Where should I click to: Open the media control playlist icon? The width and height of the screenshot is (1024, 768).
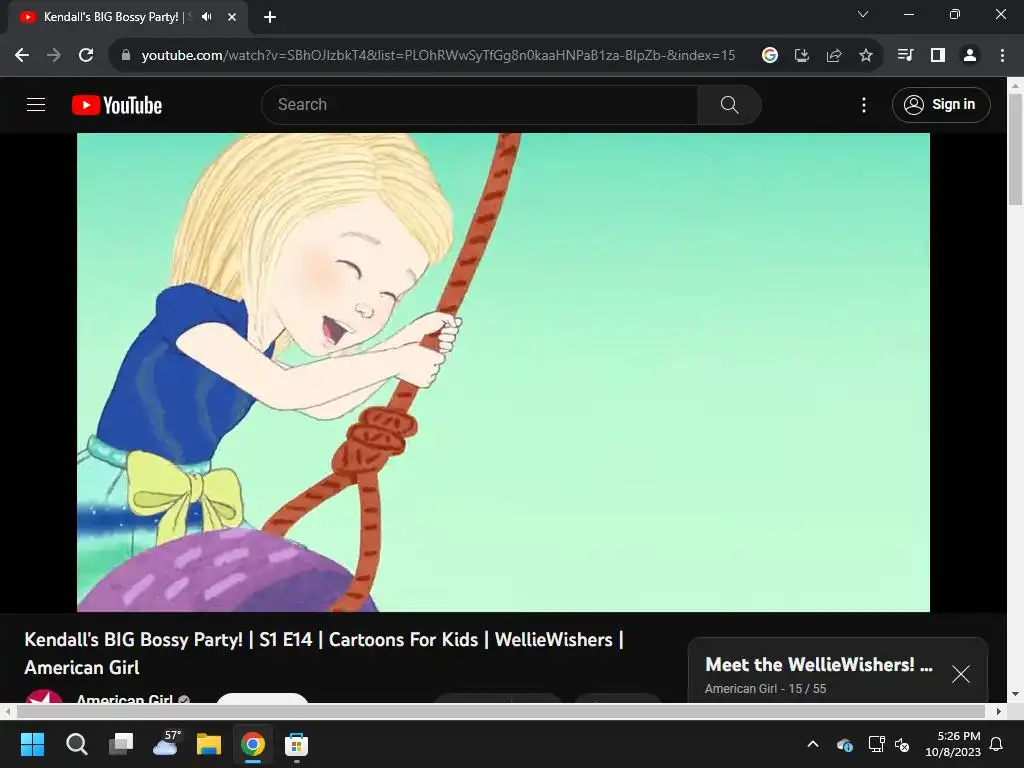(906, 56)
